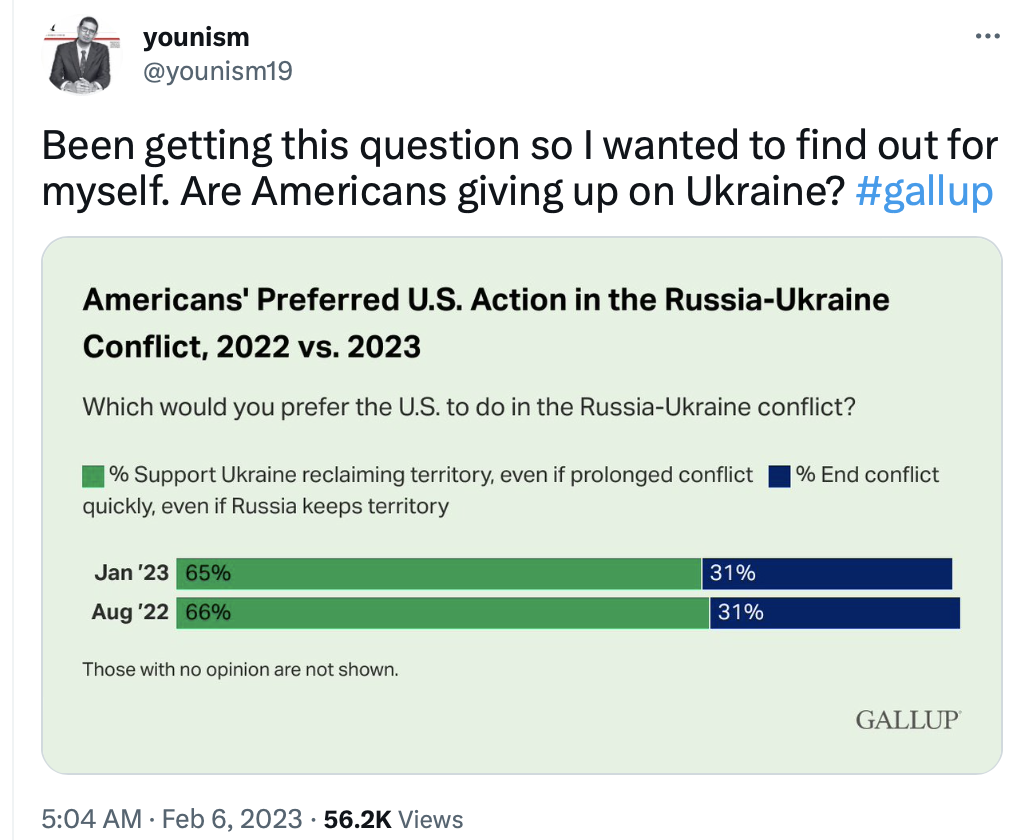Click the chart title about Russia-Ukraine Conflict
1024x840 pixels.
click(x=485, y=322)
